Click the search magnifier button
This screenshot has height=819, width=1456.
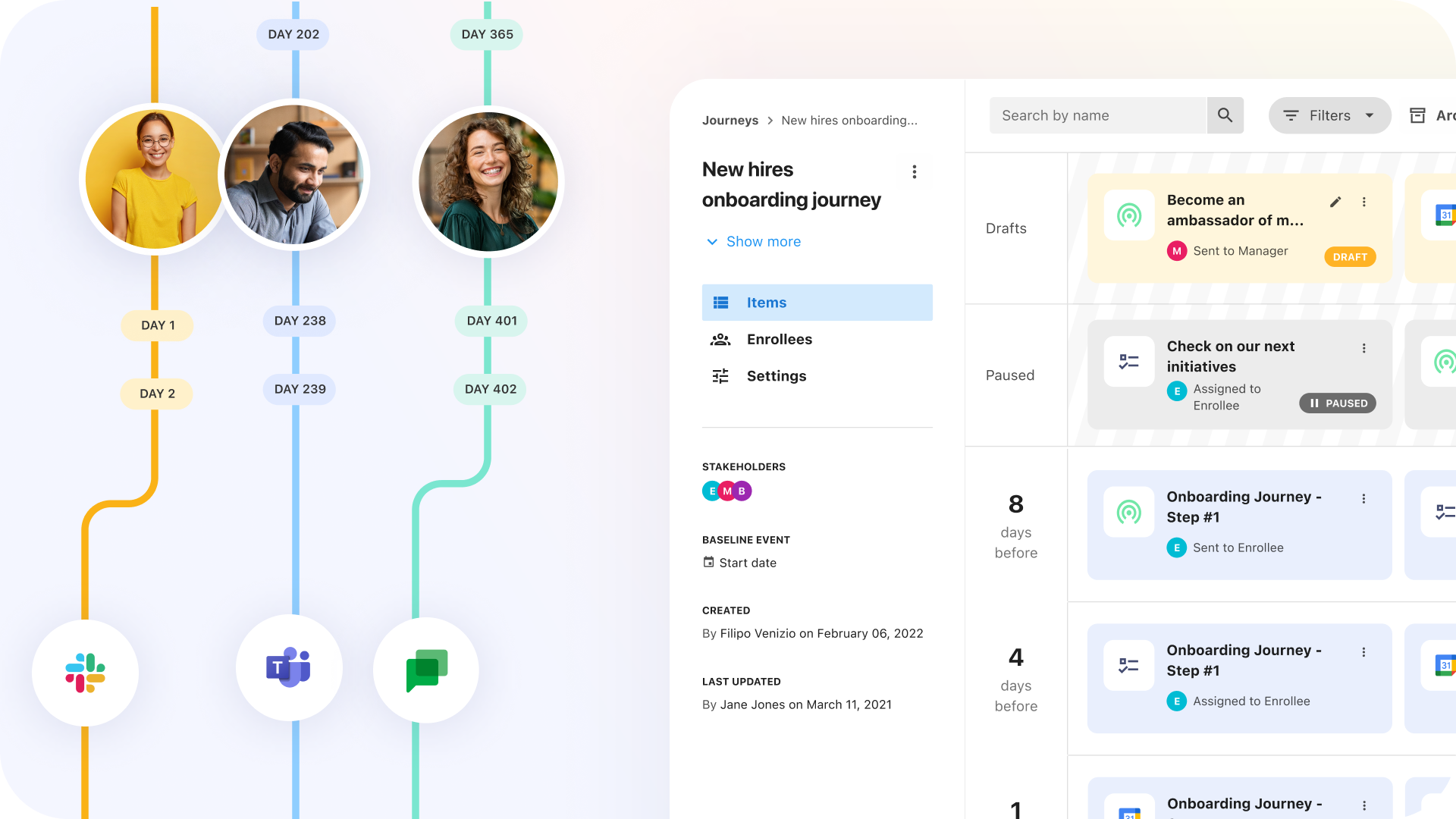pos(1225,115)
